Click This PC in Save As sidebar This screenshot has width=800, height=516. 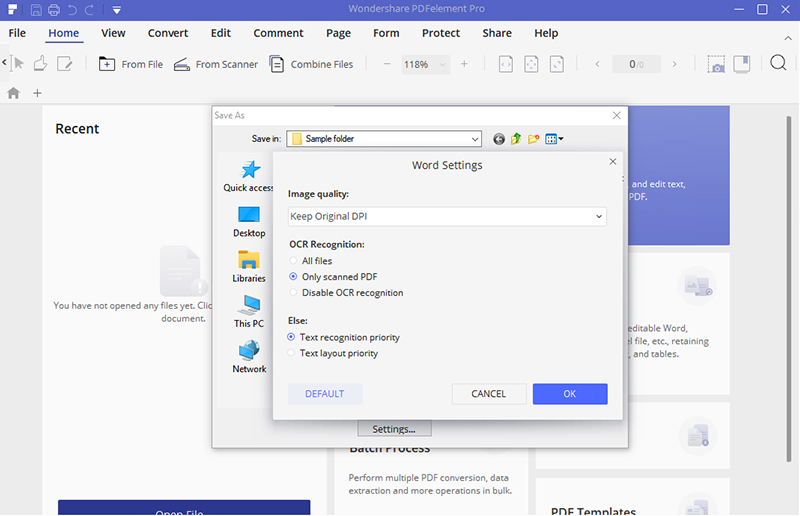pos(249,311)
